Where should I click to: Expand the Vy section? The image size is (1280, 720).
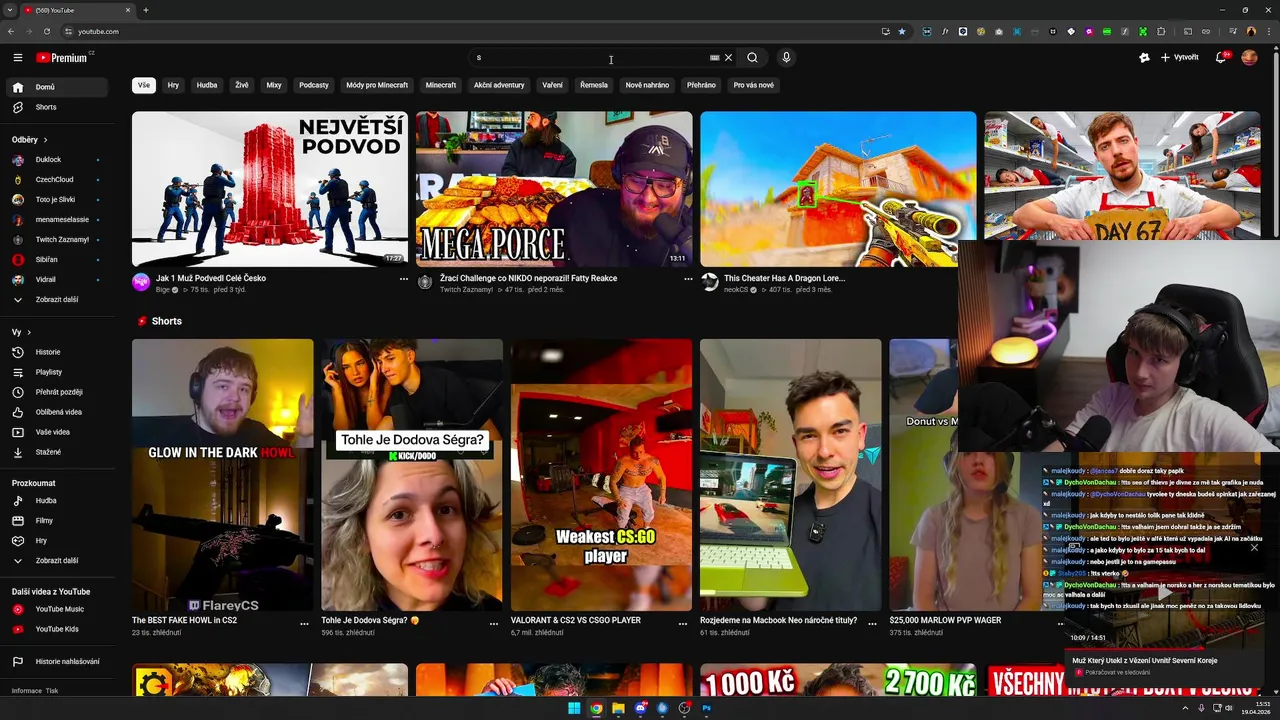click(22, 332)
